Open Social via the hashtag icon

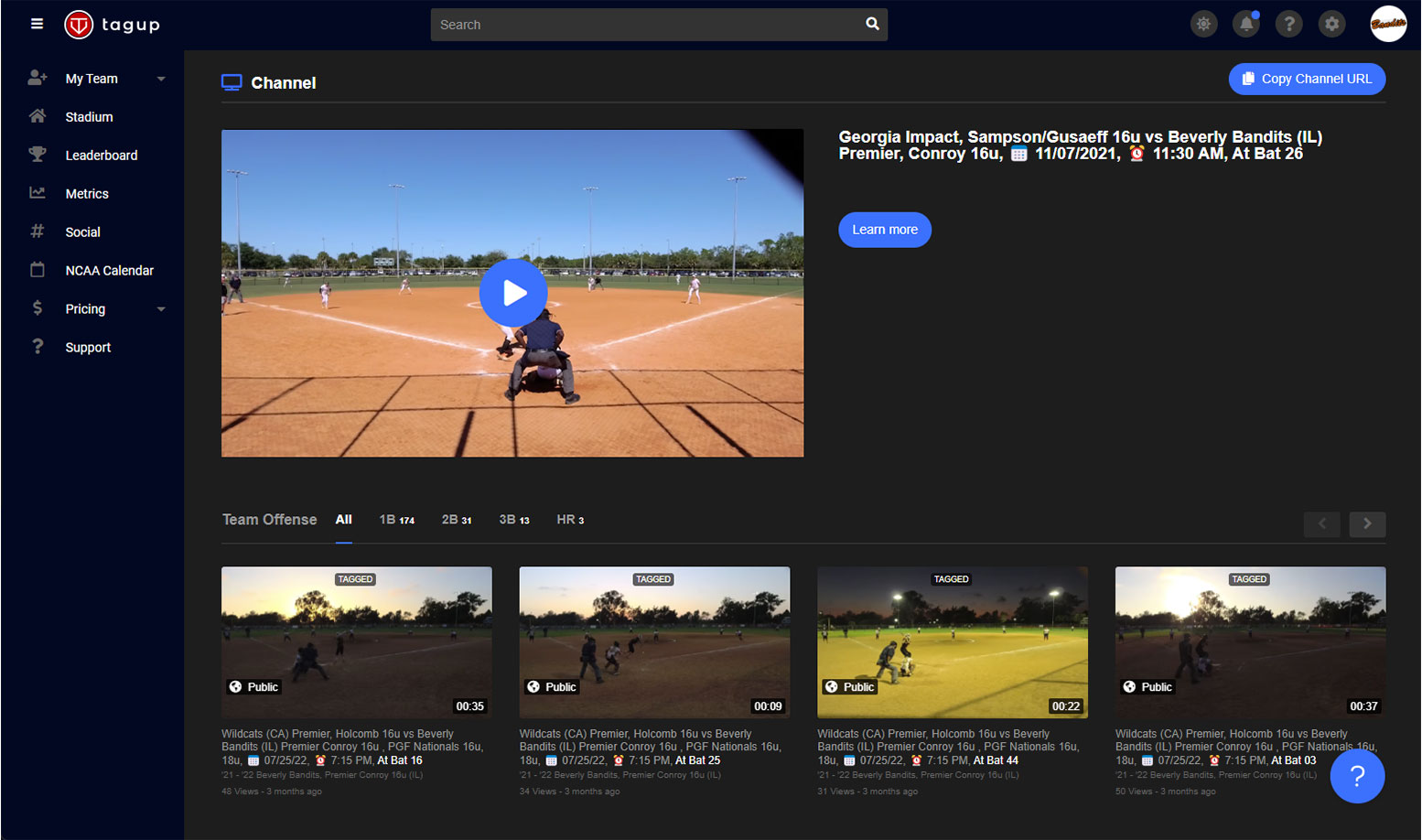pyautogui.click(x=37, y=232)
